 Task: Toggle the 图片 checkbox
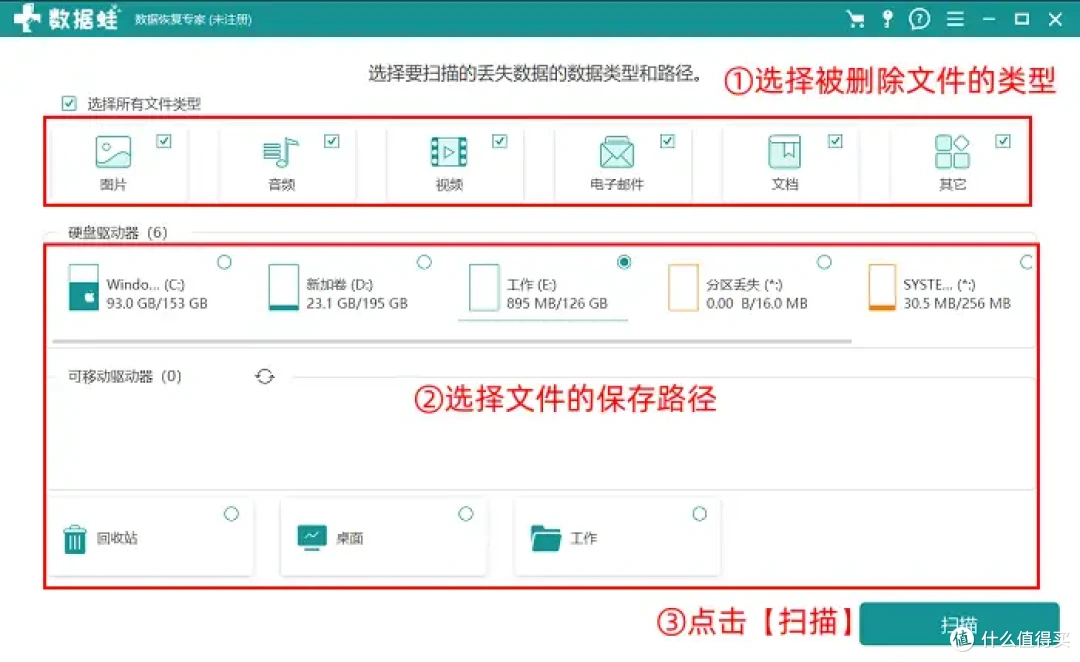[164, 141]
